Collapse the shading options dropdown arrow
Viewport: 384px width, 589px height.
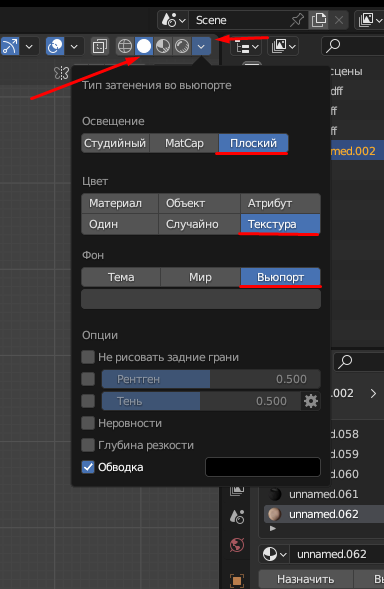coord(201,47)
